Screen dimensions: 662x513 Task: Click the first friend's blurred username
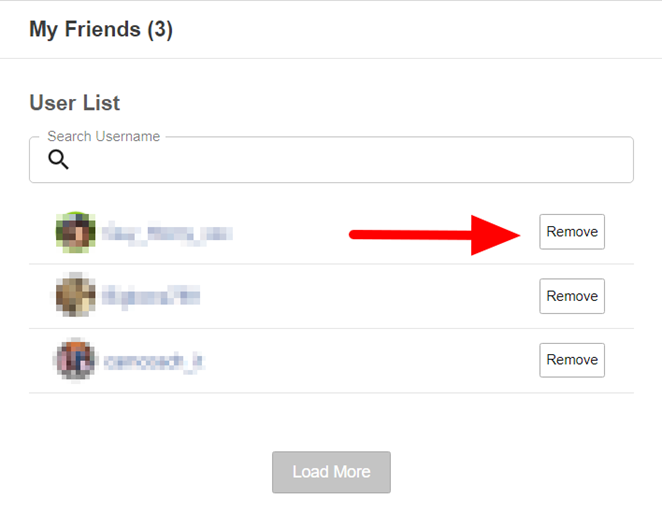pos(167,233)
